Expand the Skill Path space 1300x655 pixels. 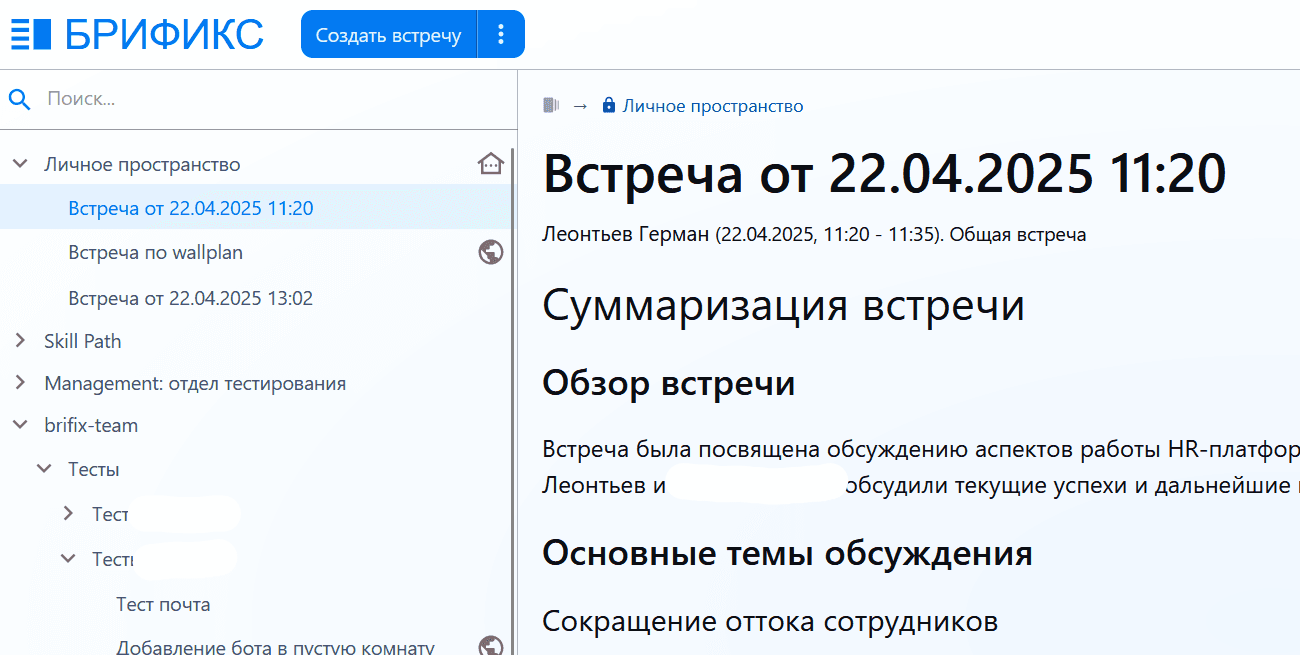[19, 341]
